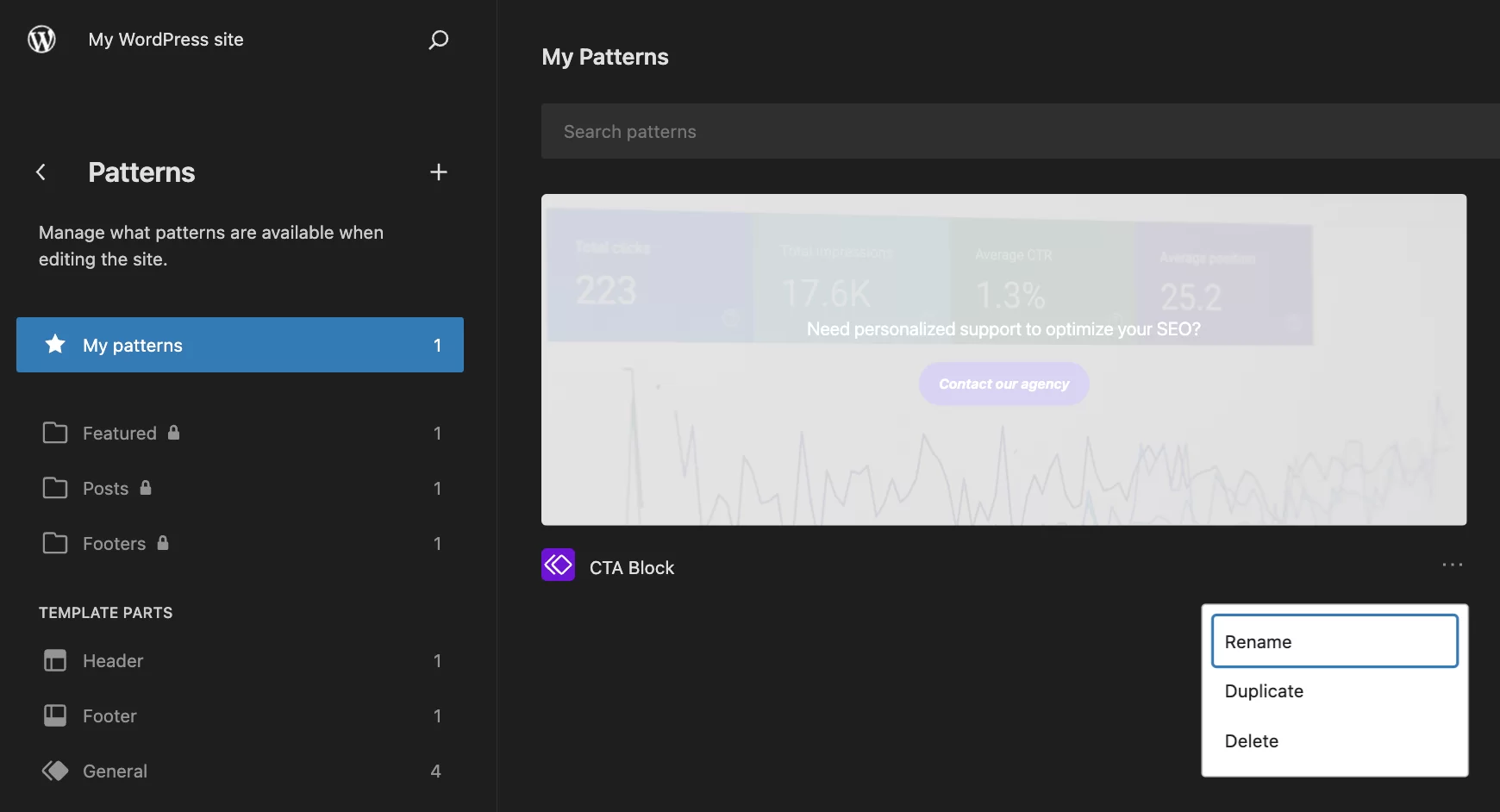The image size is (1500, 812).
Task: Open the Footers patterns category
Action: coord(240,543)
